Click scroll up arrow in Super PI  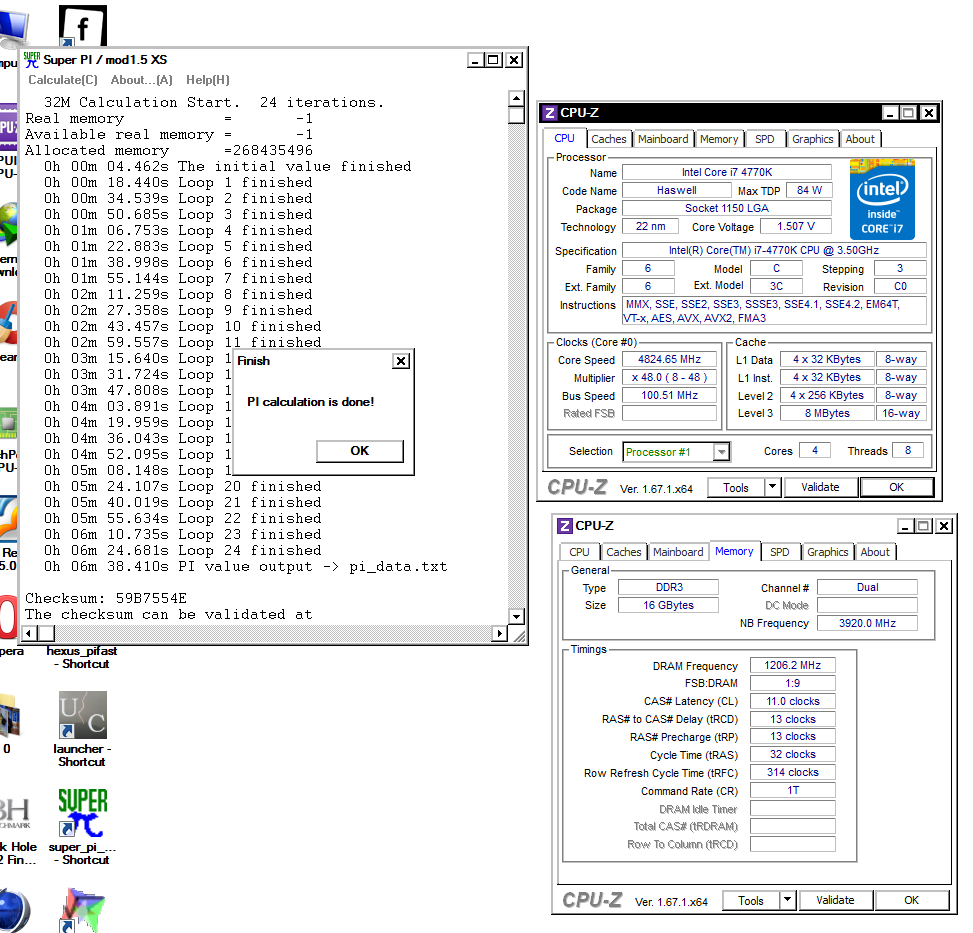(x=516, y=99)
